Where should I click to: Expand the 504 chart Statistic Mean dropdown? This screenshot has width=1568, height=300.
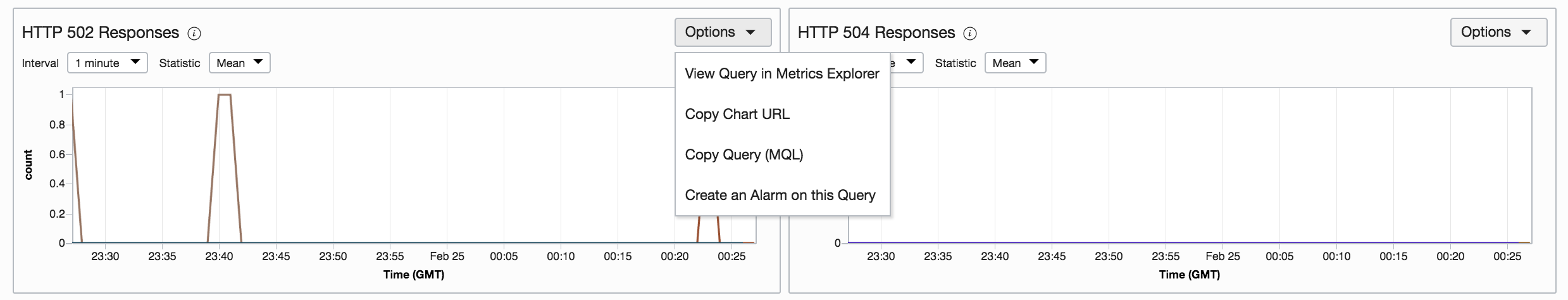pyautogui.click(x=1015, y=63)
